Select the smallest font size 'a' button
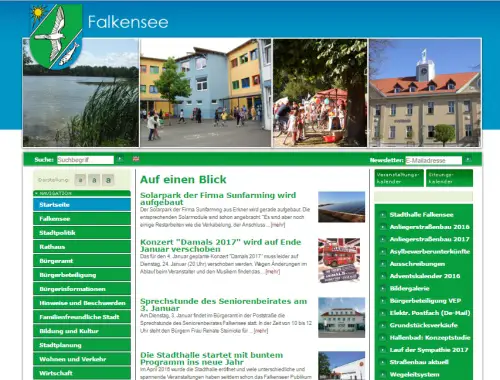The height and width of the screenshot is (380, 500). point(80,180)
